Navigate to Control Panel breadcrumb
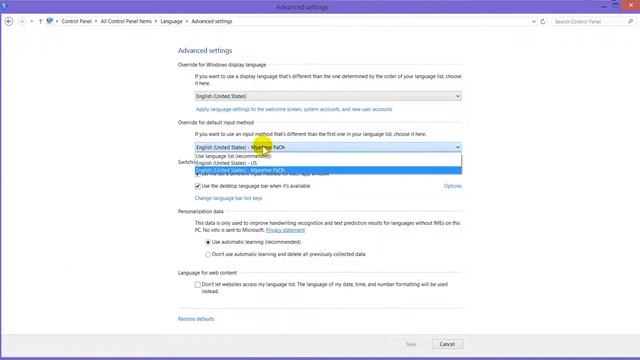Image resolution: width=640 pixels, height=360 pixels. [76, 21]
